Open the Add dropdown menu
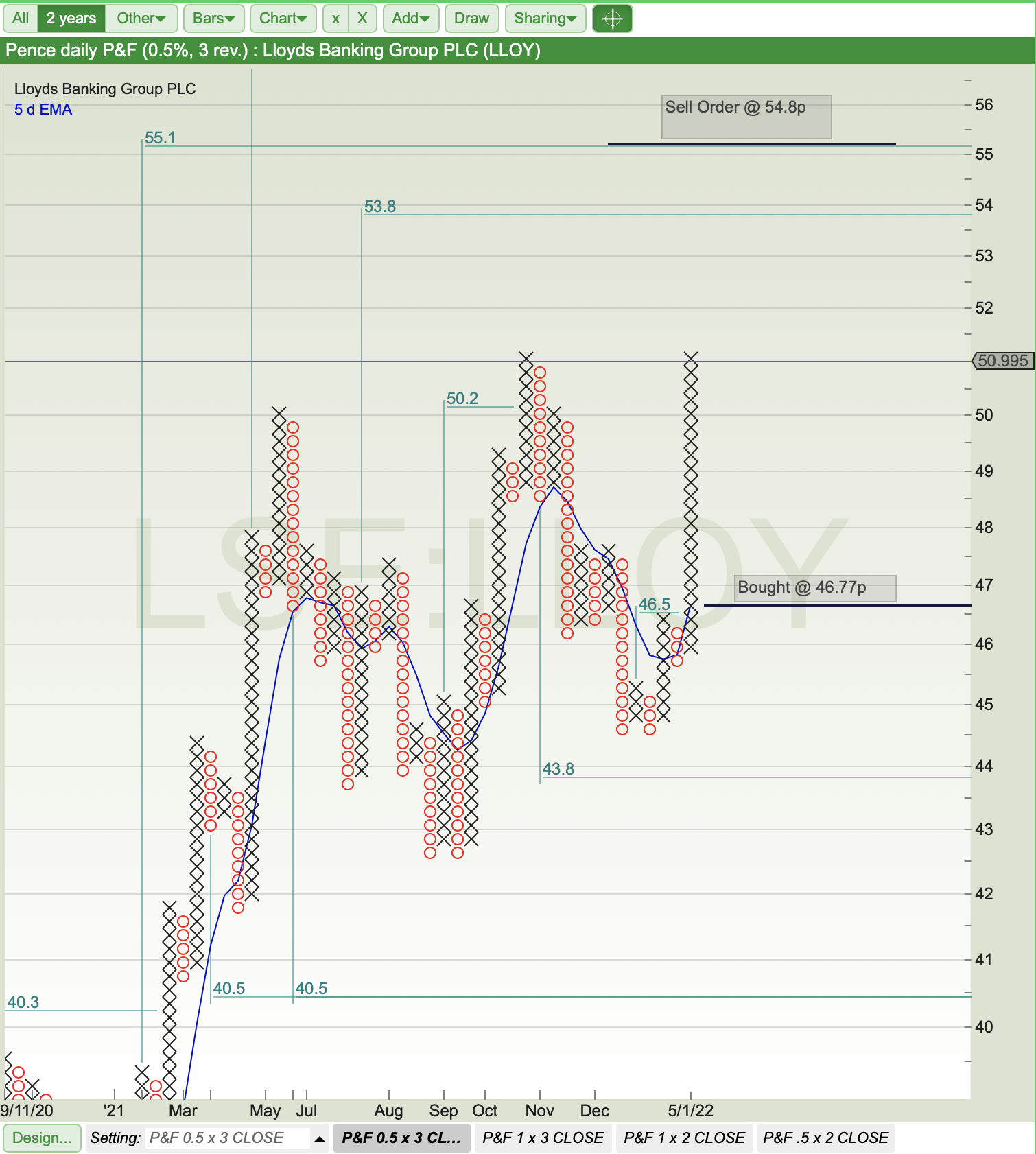This screenshot has height=1154, width=1036. pos(410,19)
